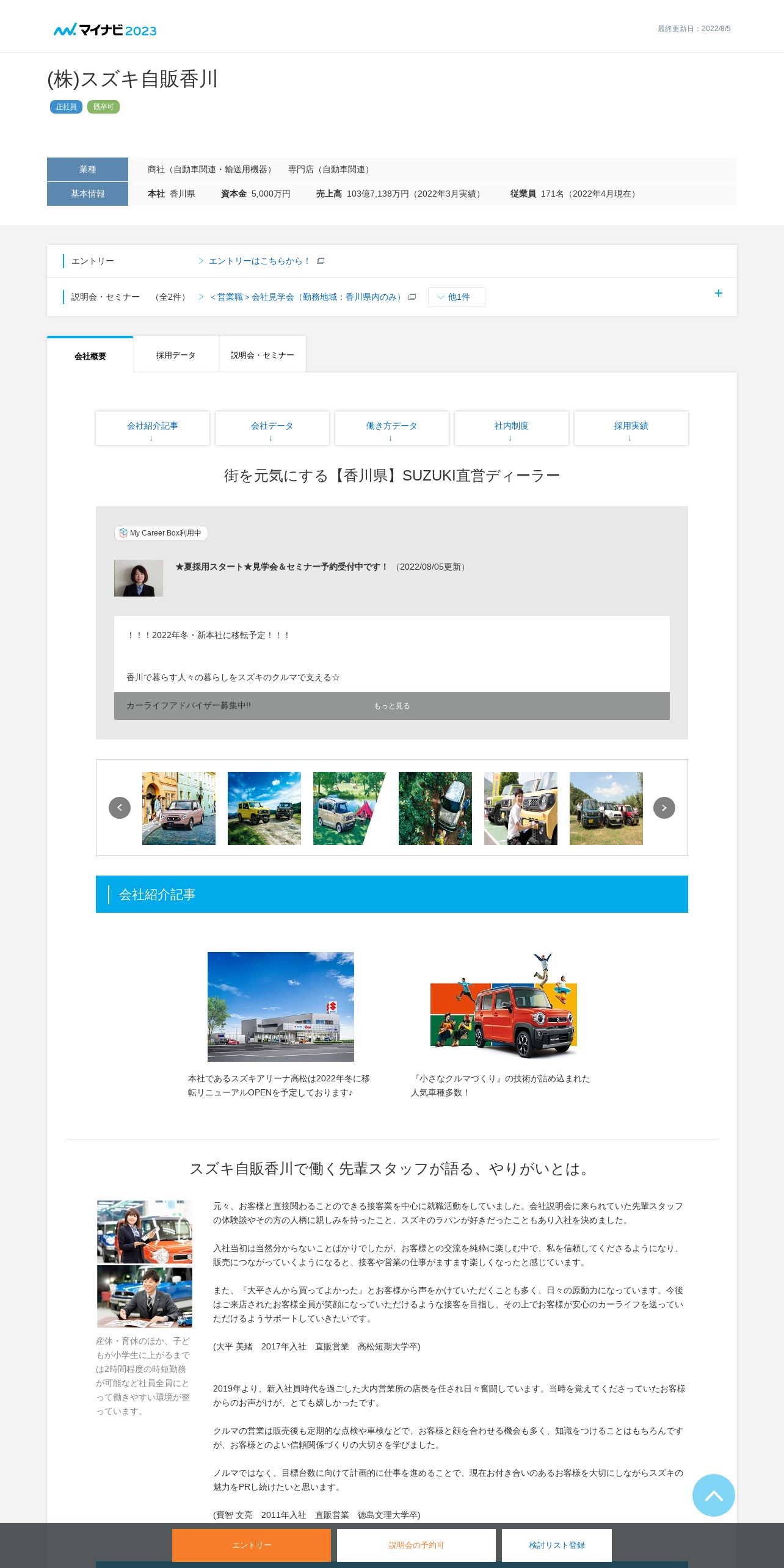Click external-window icon beside エントリーはこちらから
This screenshot has height=1568, width=784.
[x=321, y=261]
